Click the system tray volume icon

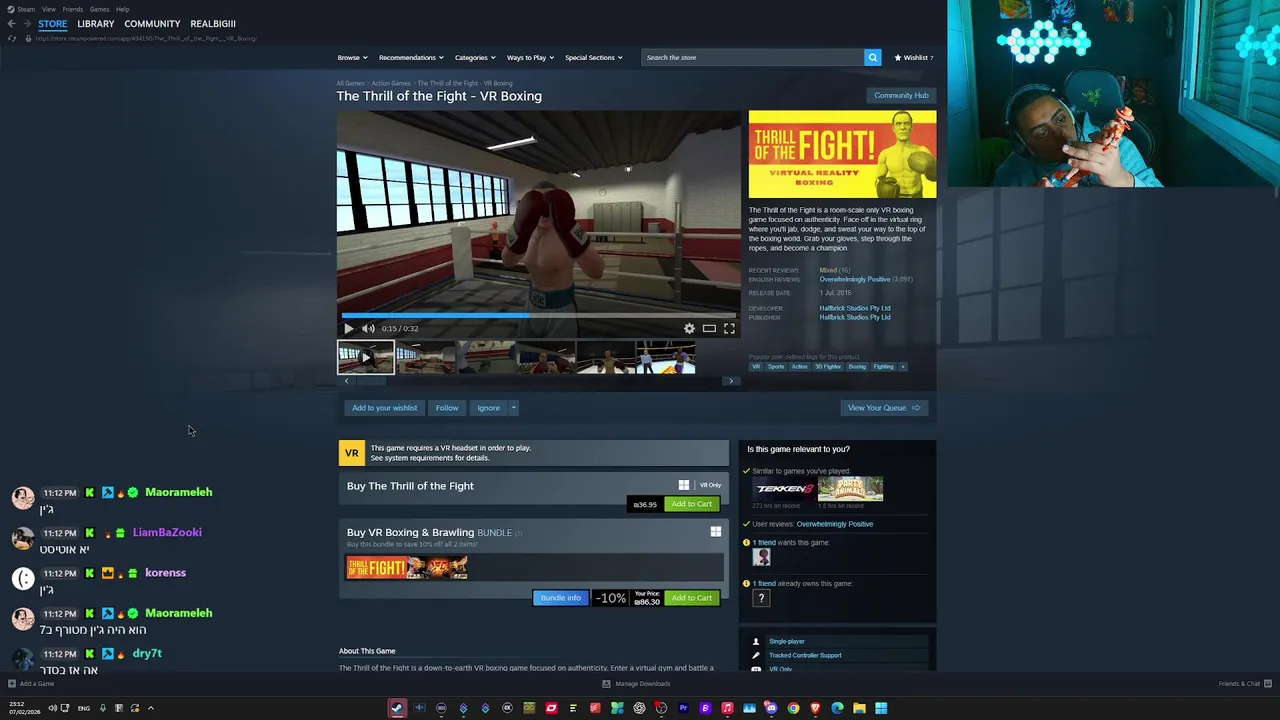(53, 708)
